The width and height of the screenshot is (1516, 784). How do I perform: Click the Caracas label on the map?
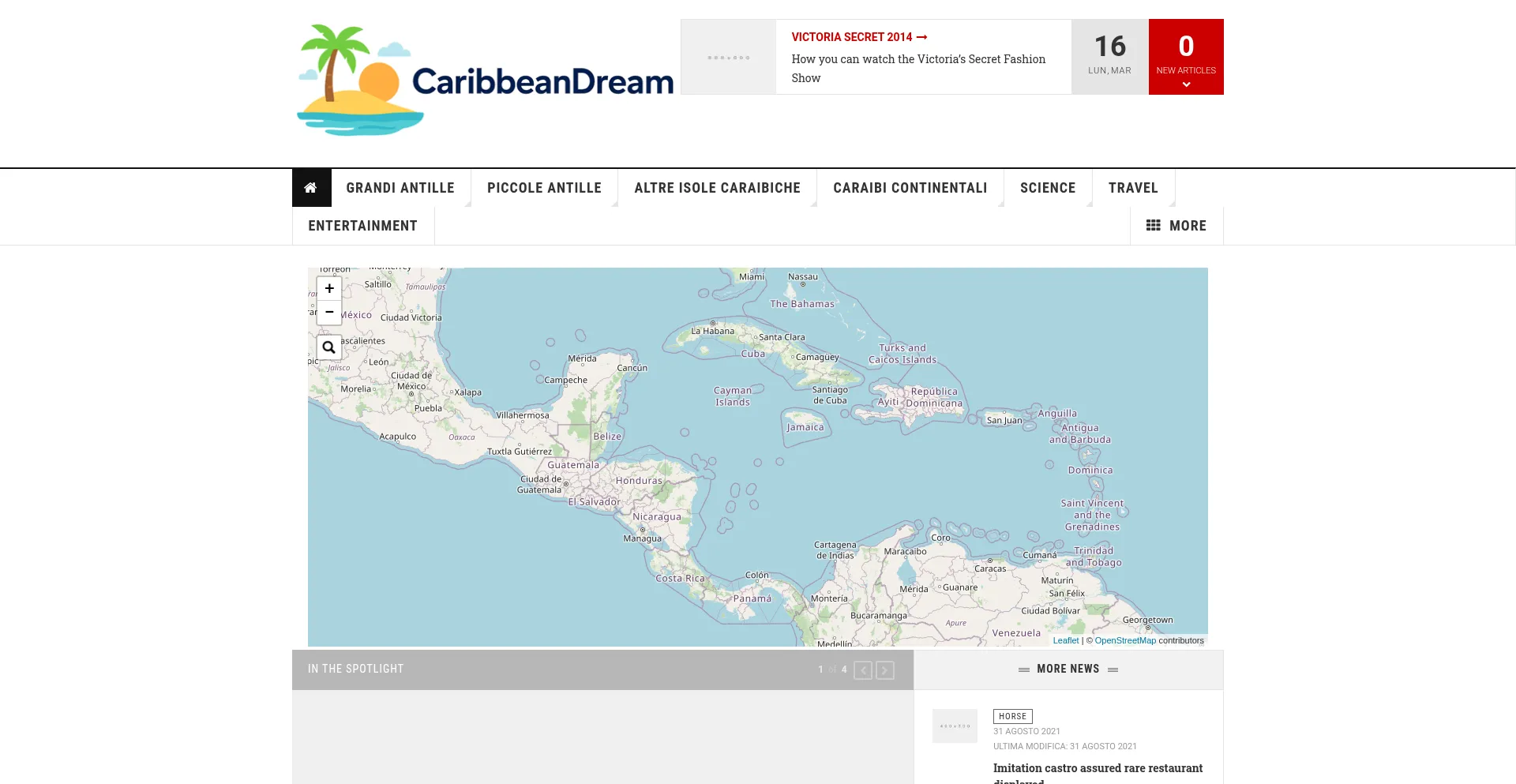pos(990,568)
